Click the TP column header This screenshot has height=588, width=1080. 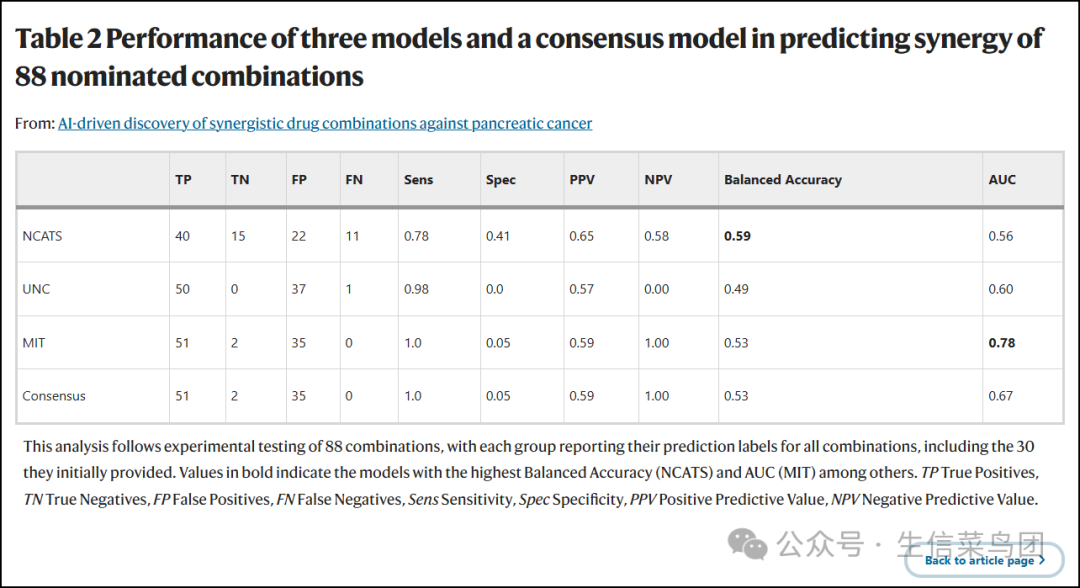point(183,180)
